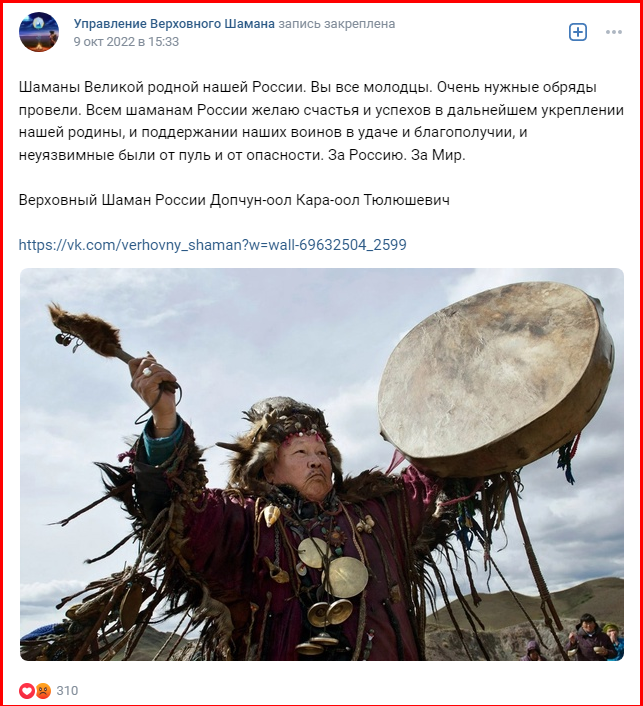Open the three-dots post options menu
643x706 pixels.
pyautogui.click(x=614, y=32)
